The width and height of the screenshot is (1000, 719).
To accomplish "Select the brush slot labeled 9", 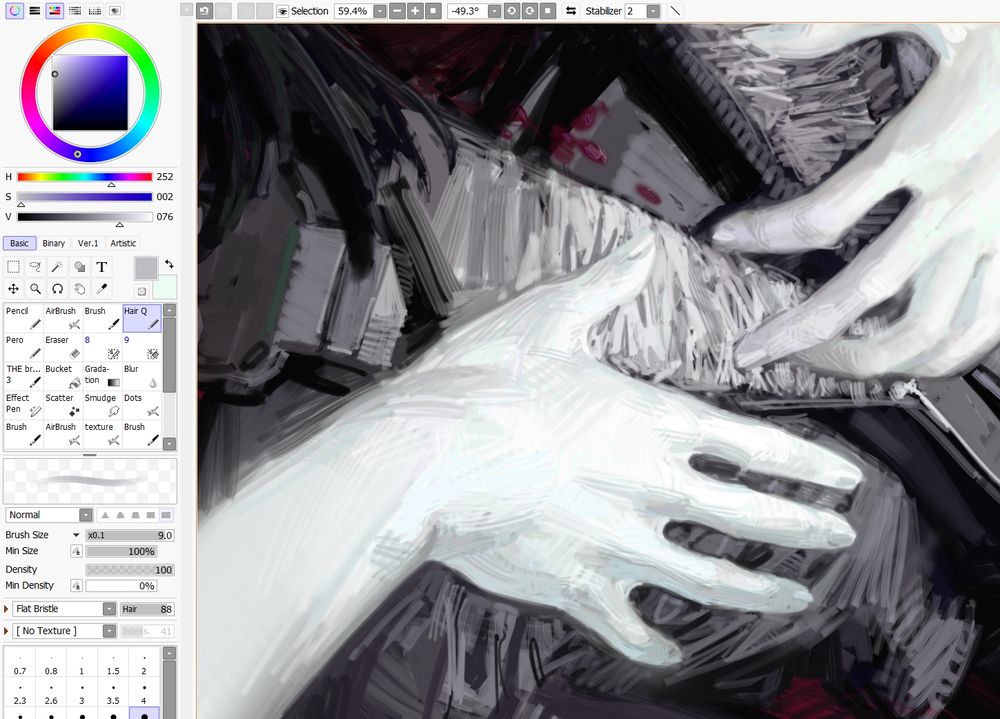I will (x=142, y=347).
